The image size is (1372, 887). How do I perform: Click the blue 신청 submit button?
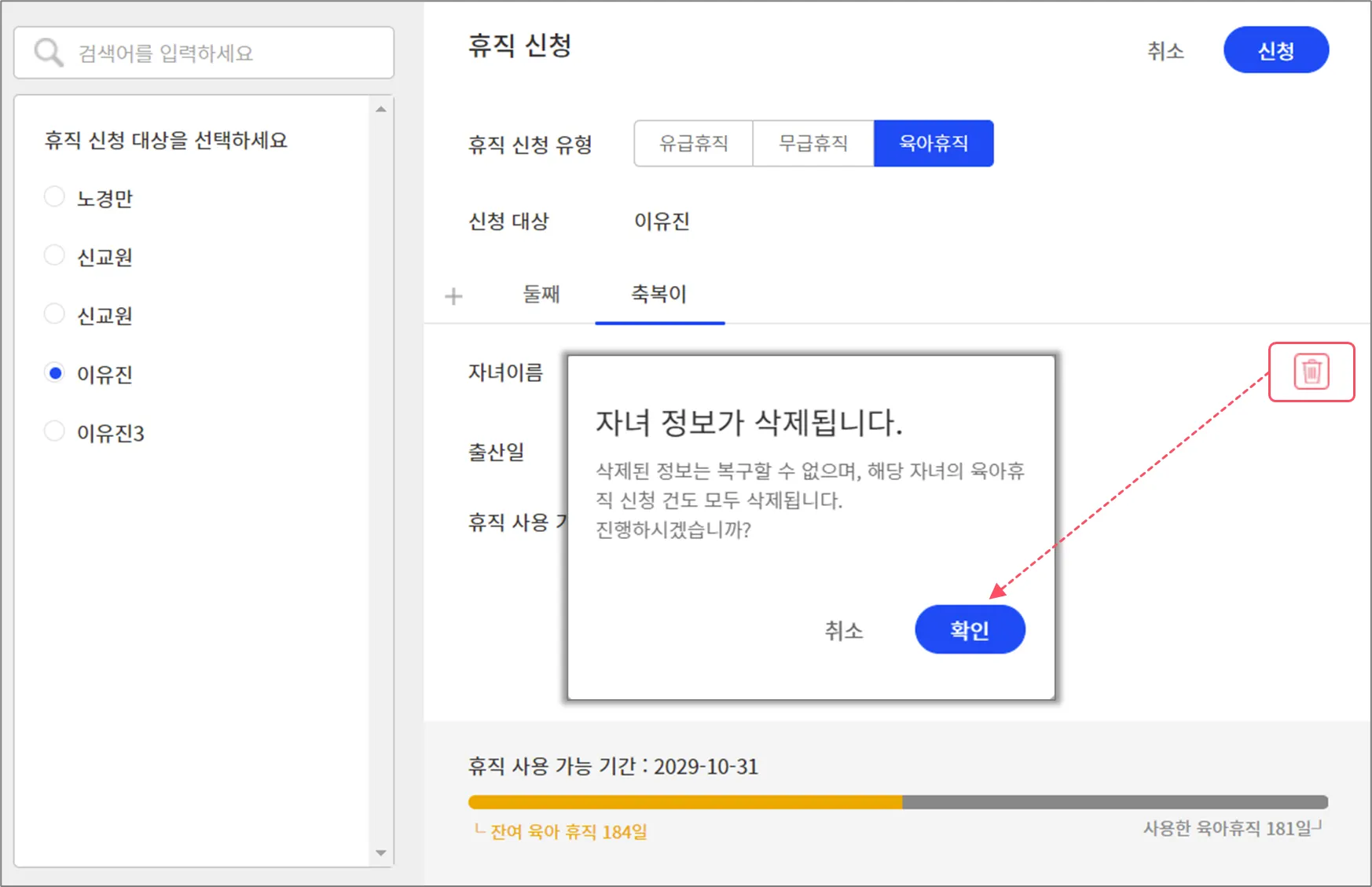1276,50
